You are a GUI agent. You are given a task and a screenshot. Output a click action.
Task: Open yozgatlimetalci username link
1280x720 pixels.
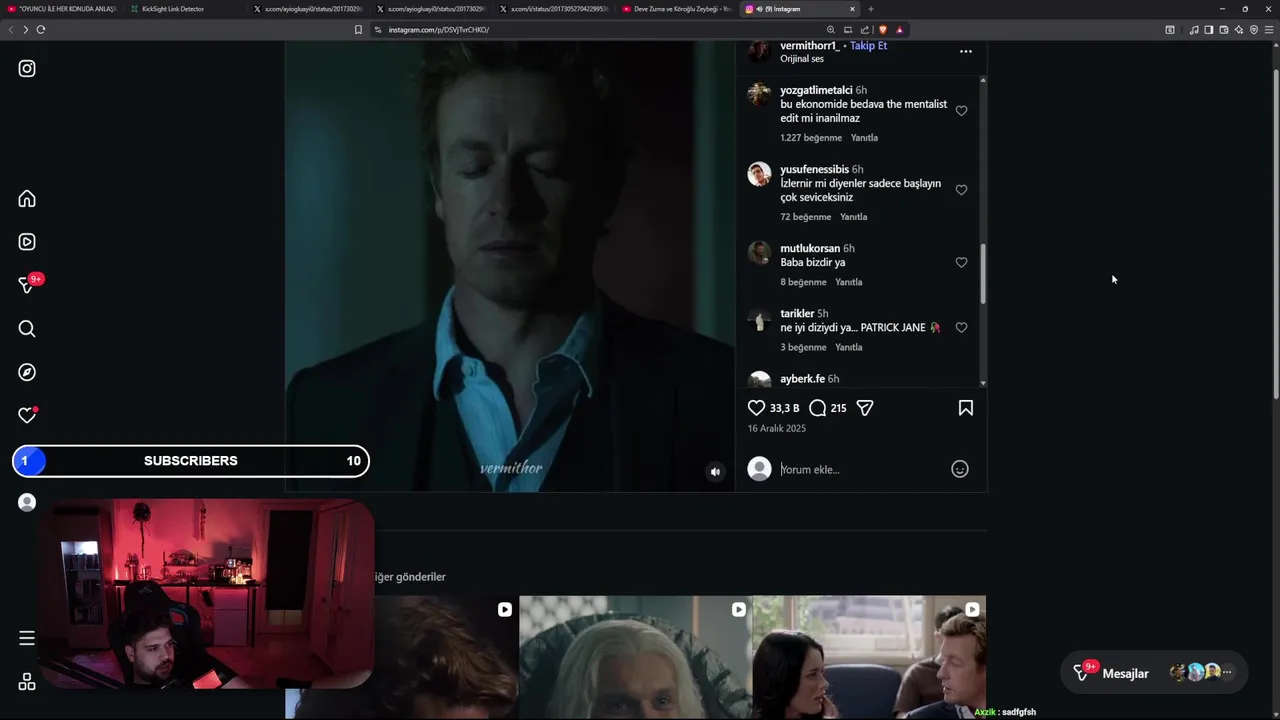pyautogui.click(x=816, y=90)
